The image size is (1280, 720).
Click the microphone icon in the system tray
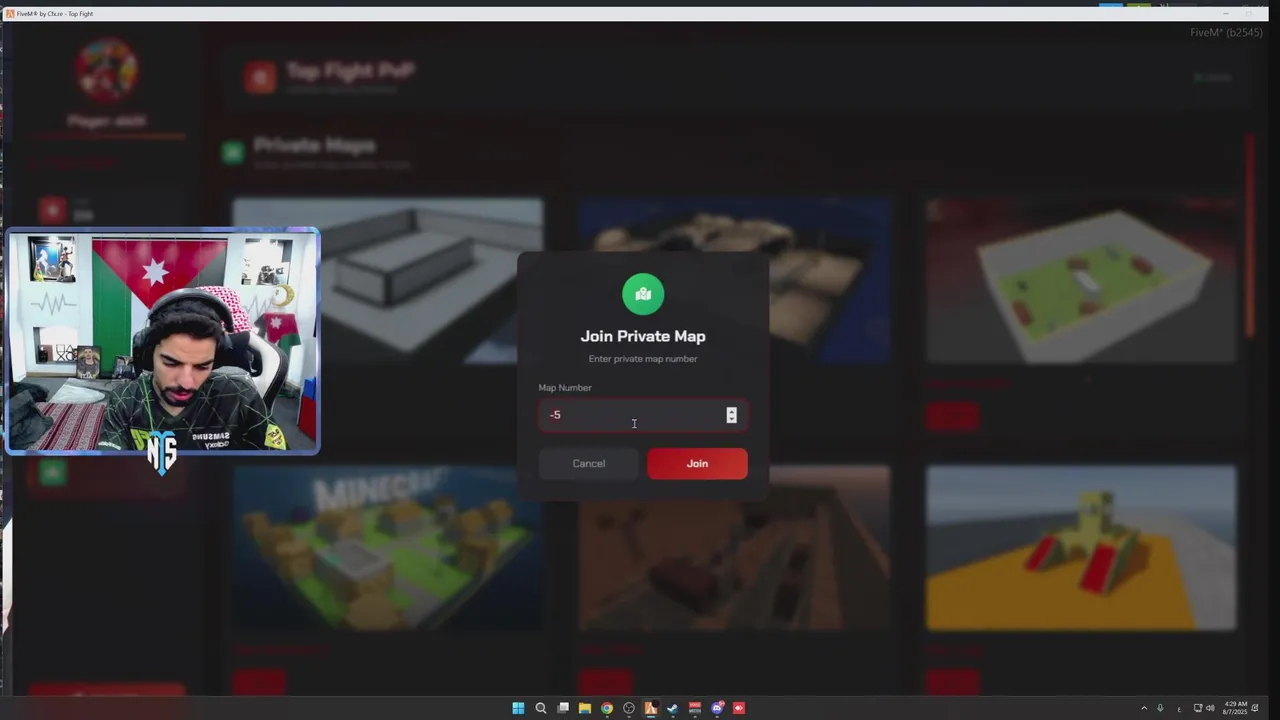click(1160, 708)
